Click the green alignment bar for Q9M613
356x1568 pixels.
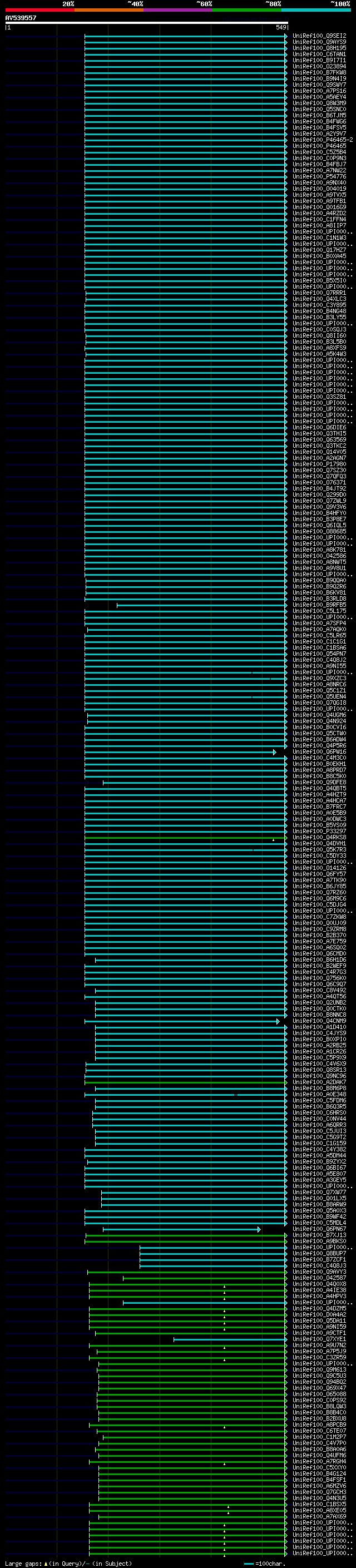(192, 1369)
